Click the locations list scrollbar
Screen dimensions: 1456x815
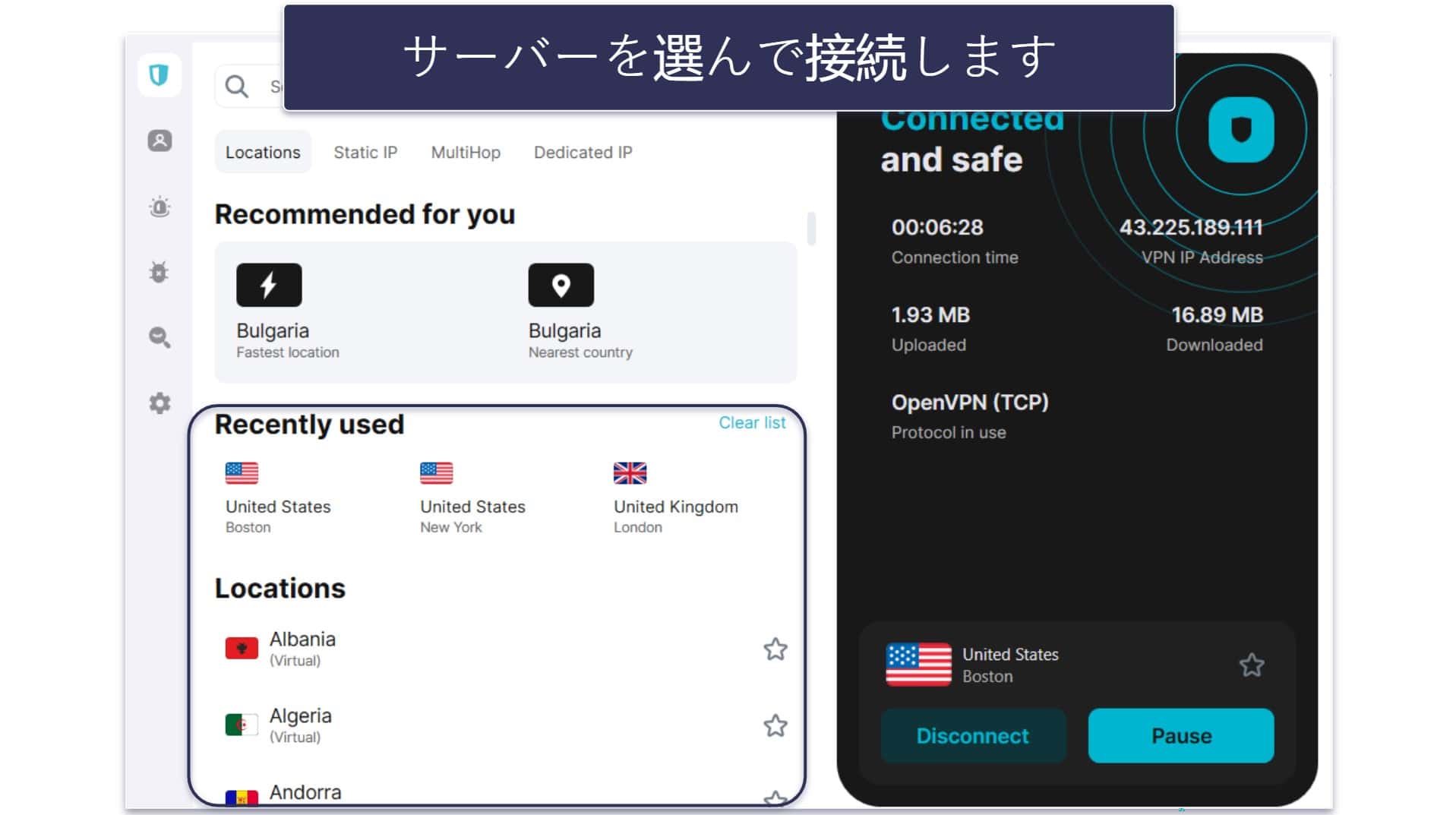click(811, 228)
